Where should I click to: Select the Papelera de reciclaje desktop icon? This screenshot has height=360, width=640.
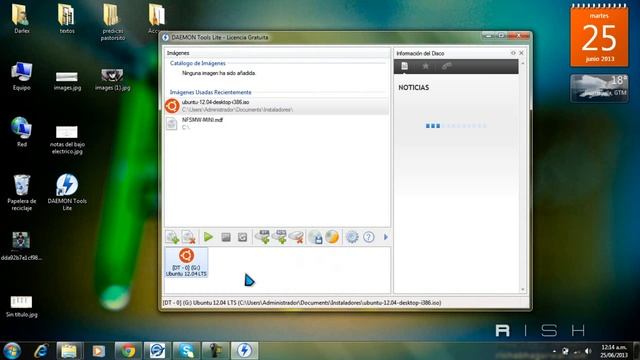tap(22, 192)
